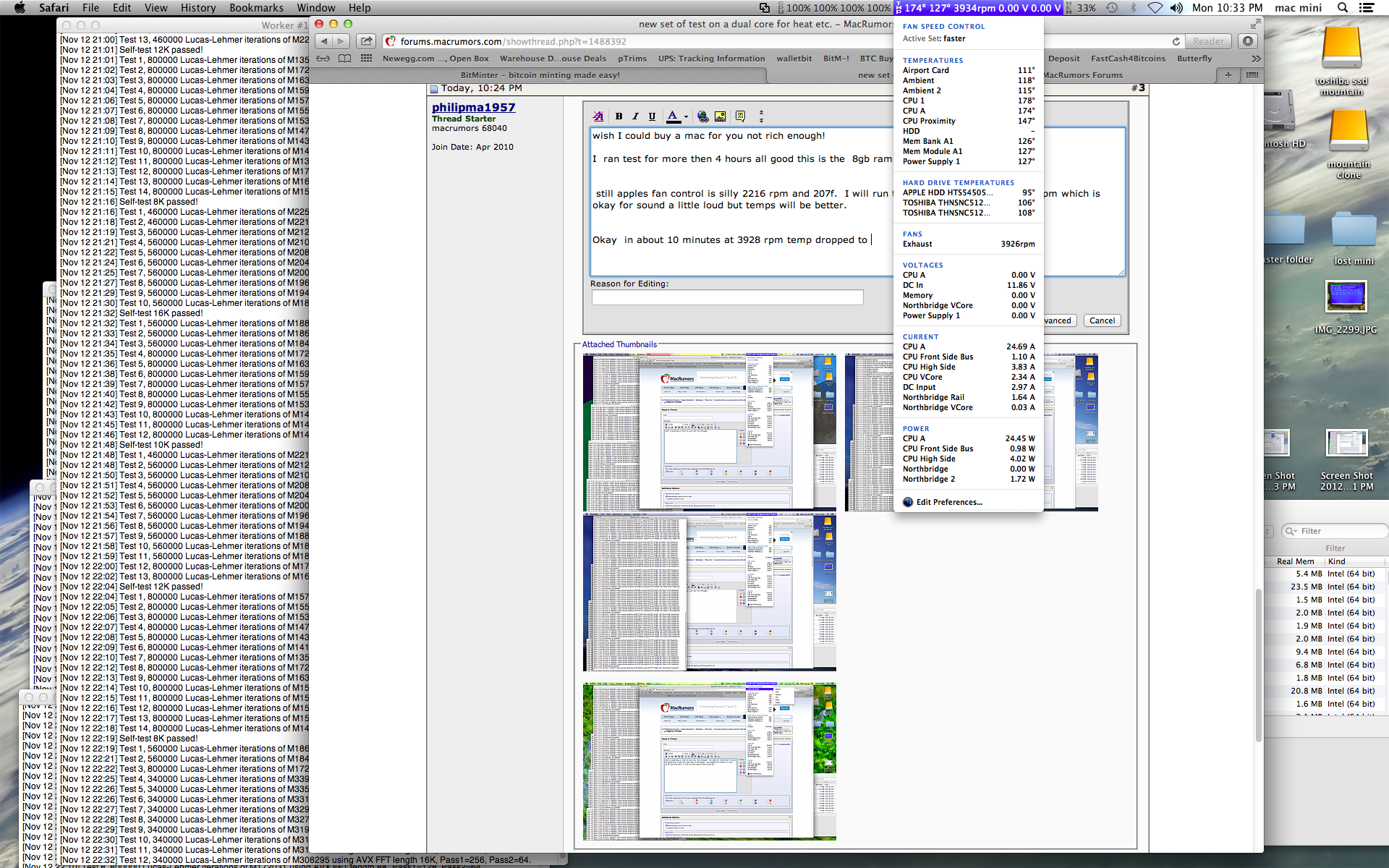Viewport: 1389px width, 868px height.
Task: Click the Remove Text Formatting icon
Action: tap(598, 116)
